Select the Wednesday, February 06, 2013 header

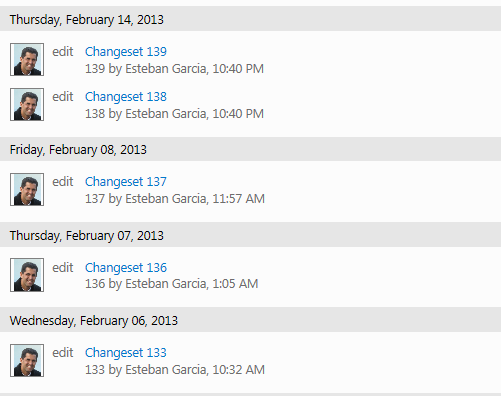(x=250, y=320)
